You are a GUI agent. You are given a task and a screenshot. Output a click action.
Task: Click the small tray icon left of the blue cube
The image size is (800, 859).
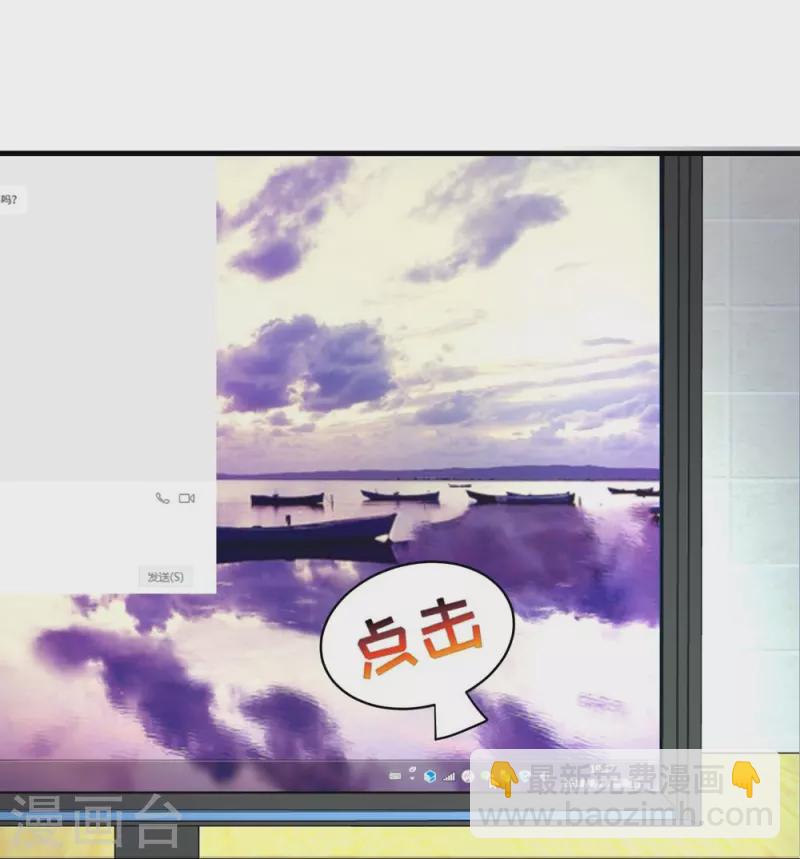tap(411, 775)
